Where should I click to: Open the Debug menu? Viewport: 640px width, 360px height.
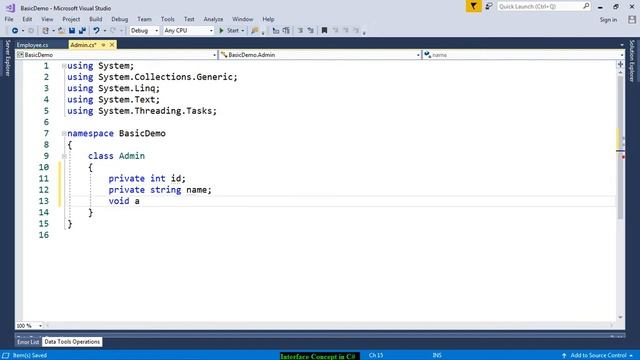pos(120,19)
